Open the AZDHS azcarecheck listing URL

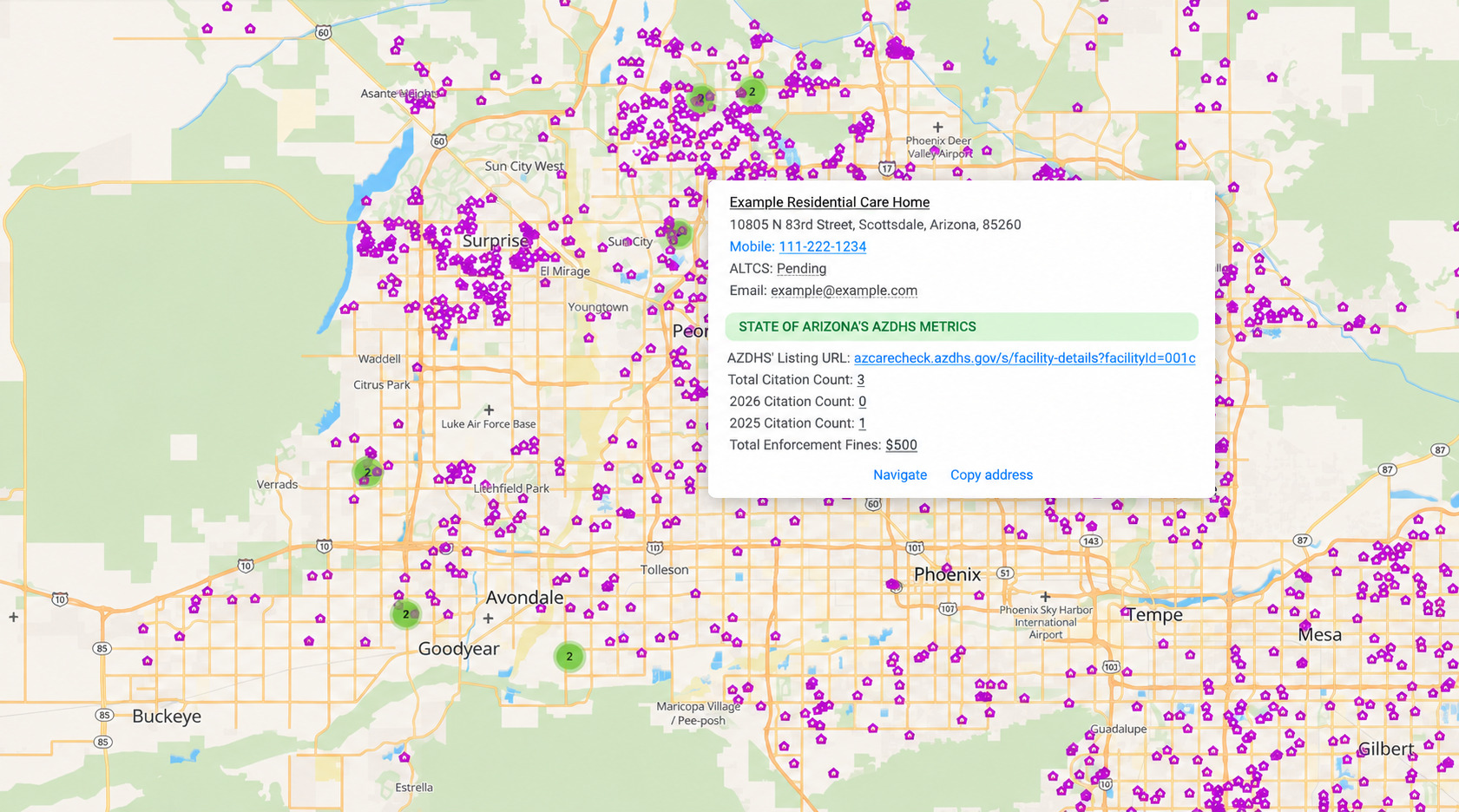point(1024,357)
